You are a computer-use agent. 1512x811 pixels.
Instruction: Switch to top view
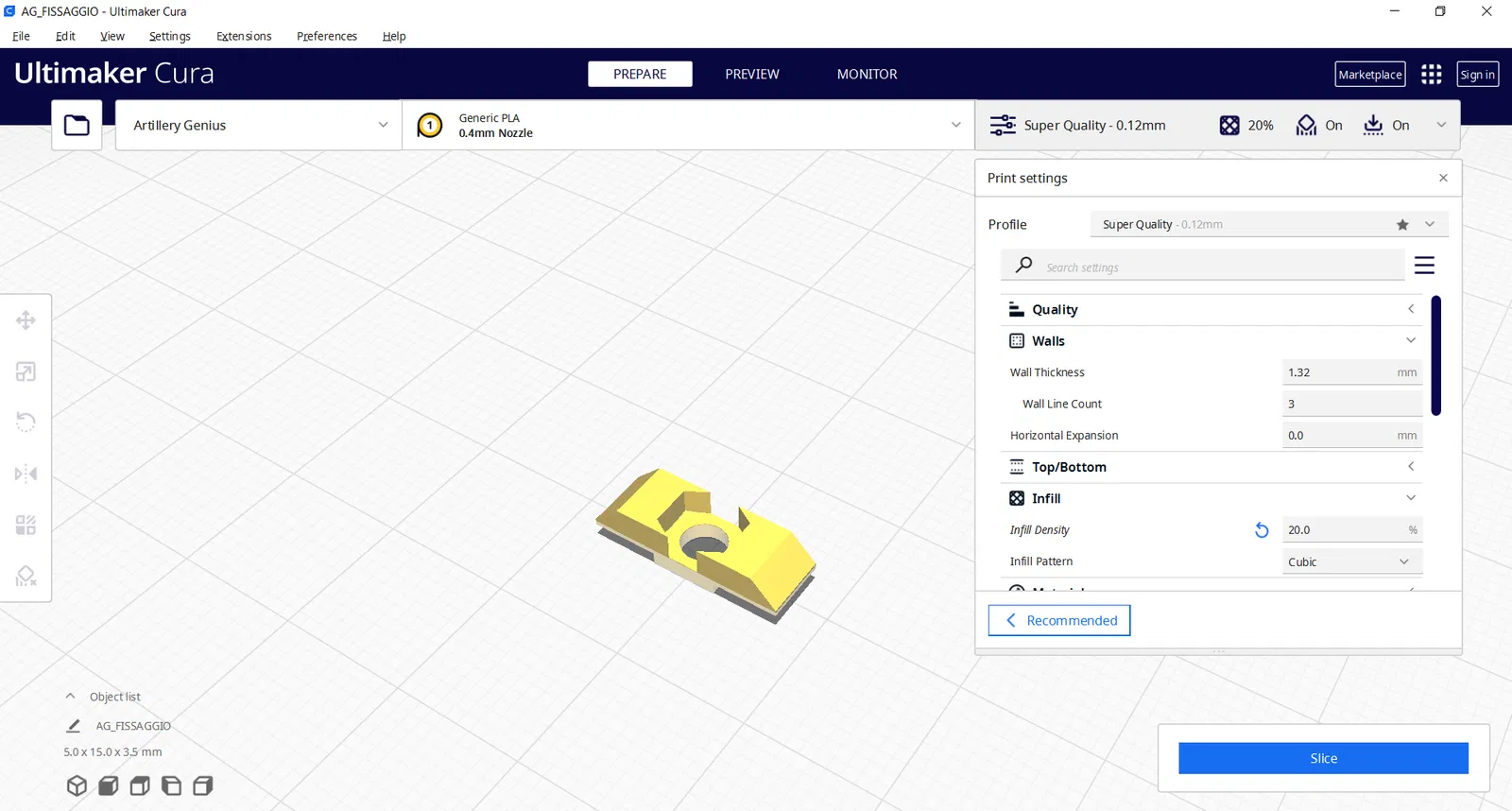pos(140,785)
